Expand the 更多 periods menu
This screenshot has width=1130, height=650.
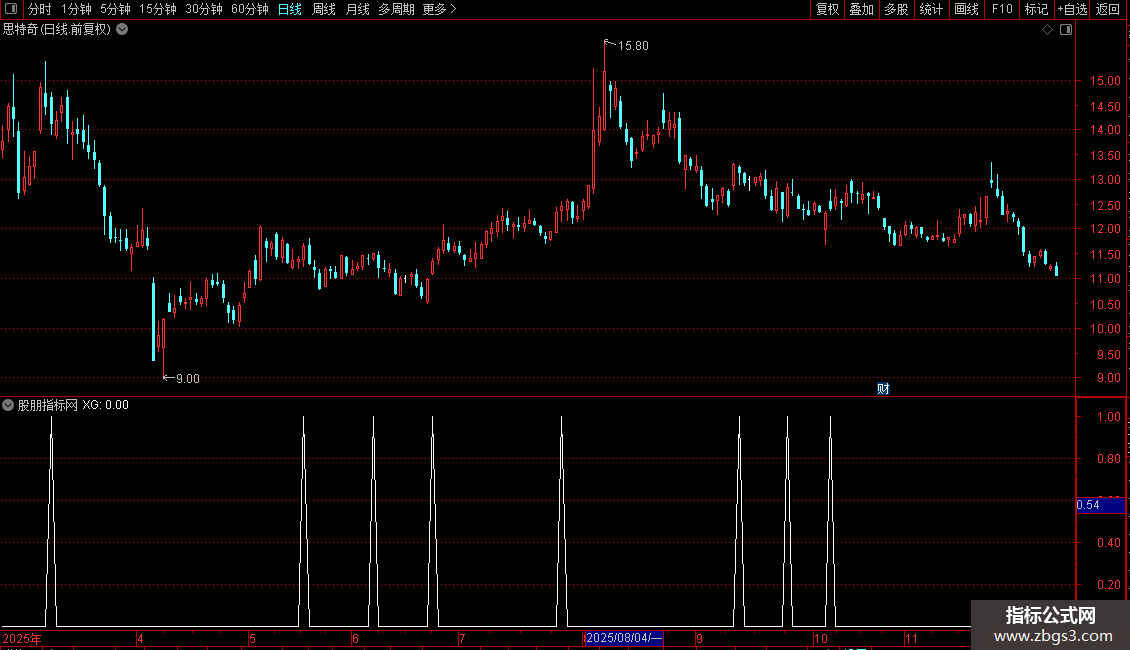click(439, 9)
